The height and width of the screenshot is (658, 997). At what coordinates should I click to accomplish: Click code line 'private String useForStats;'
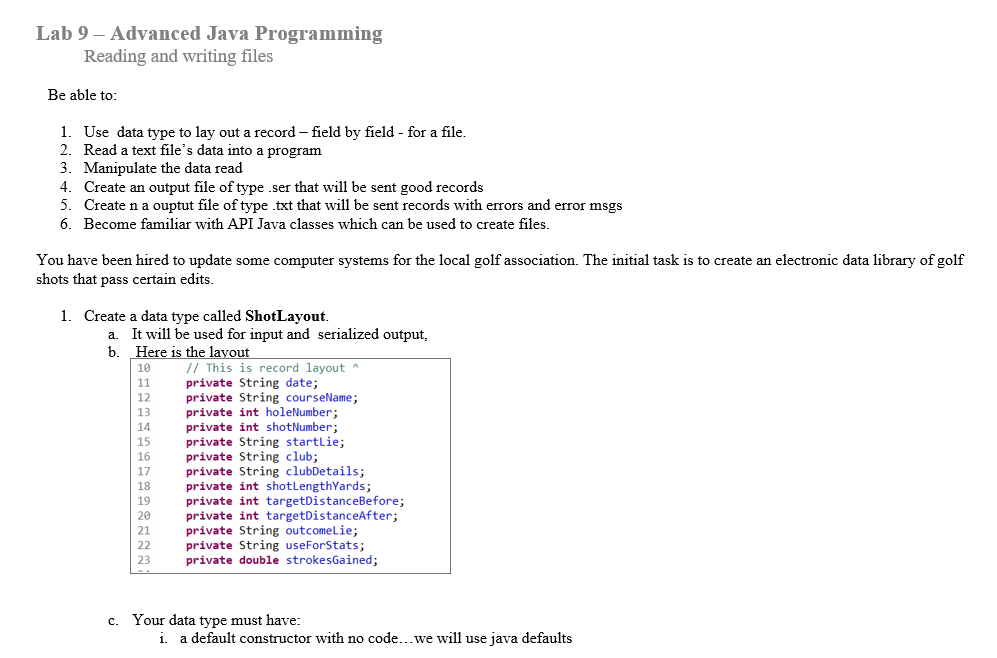pyautogui.click(x=275, y=545)
